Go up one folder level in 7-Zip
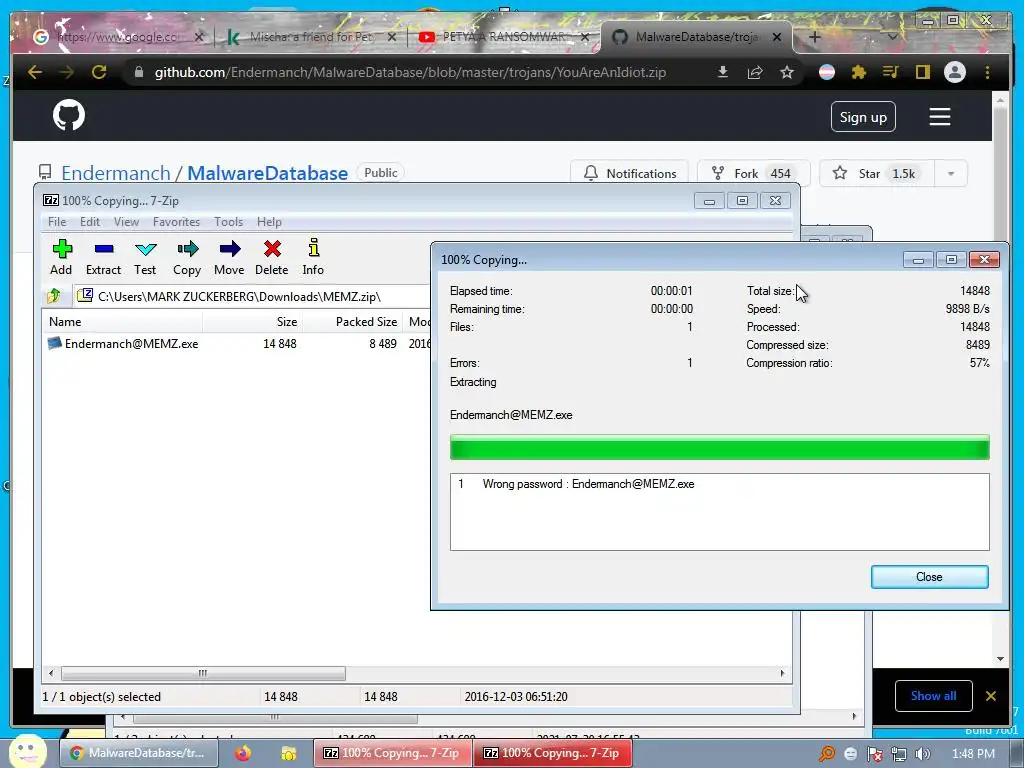Viewport: 1024px width, 768px height. click(55, 296)
